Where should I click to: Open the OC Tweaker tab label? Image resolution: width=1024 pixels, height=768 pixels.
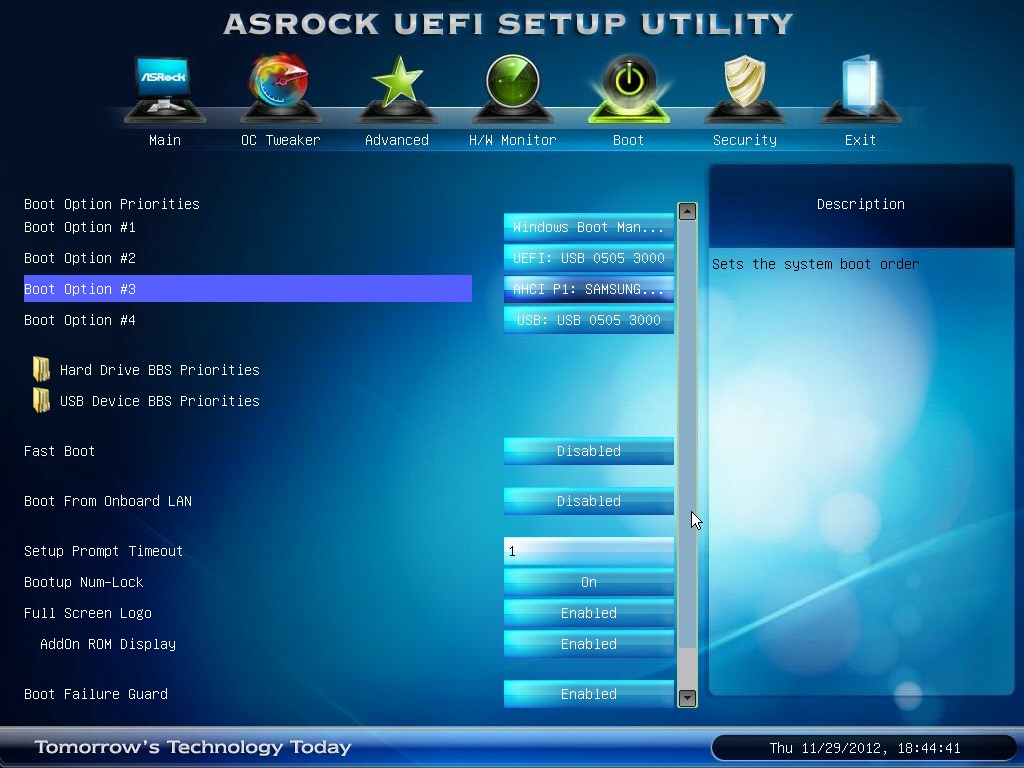pos(280,140)
